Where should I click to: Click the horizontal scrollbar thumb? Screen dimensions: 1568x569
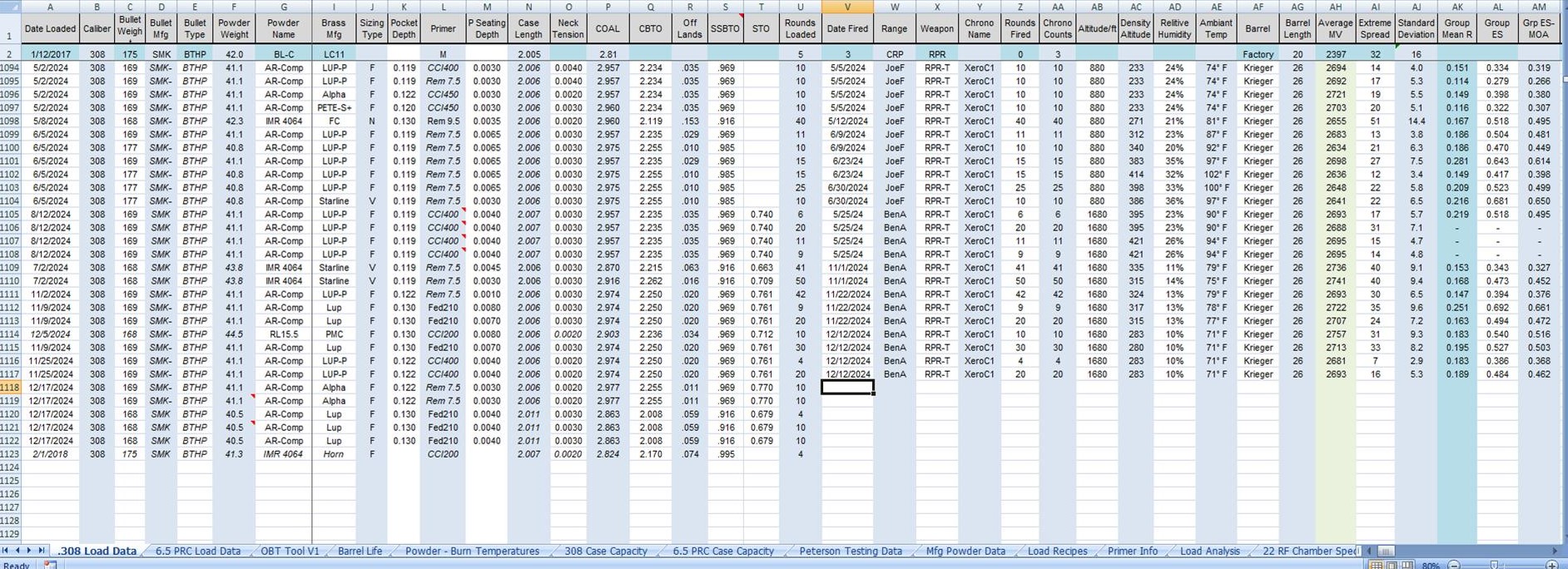pos(1386,551)
